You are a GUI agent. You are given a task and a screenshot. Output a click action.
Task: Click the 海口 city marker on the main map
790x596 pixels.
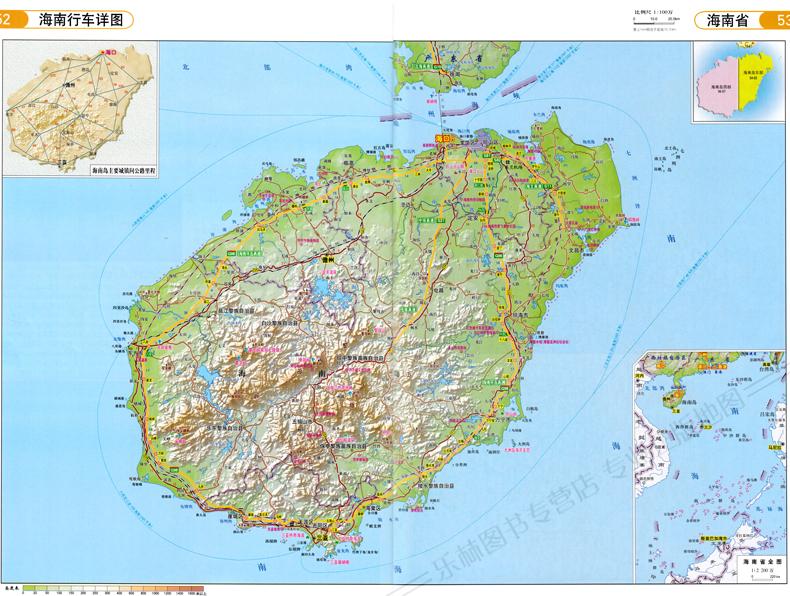click(444, 138)
